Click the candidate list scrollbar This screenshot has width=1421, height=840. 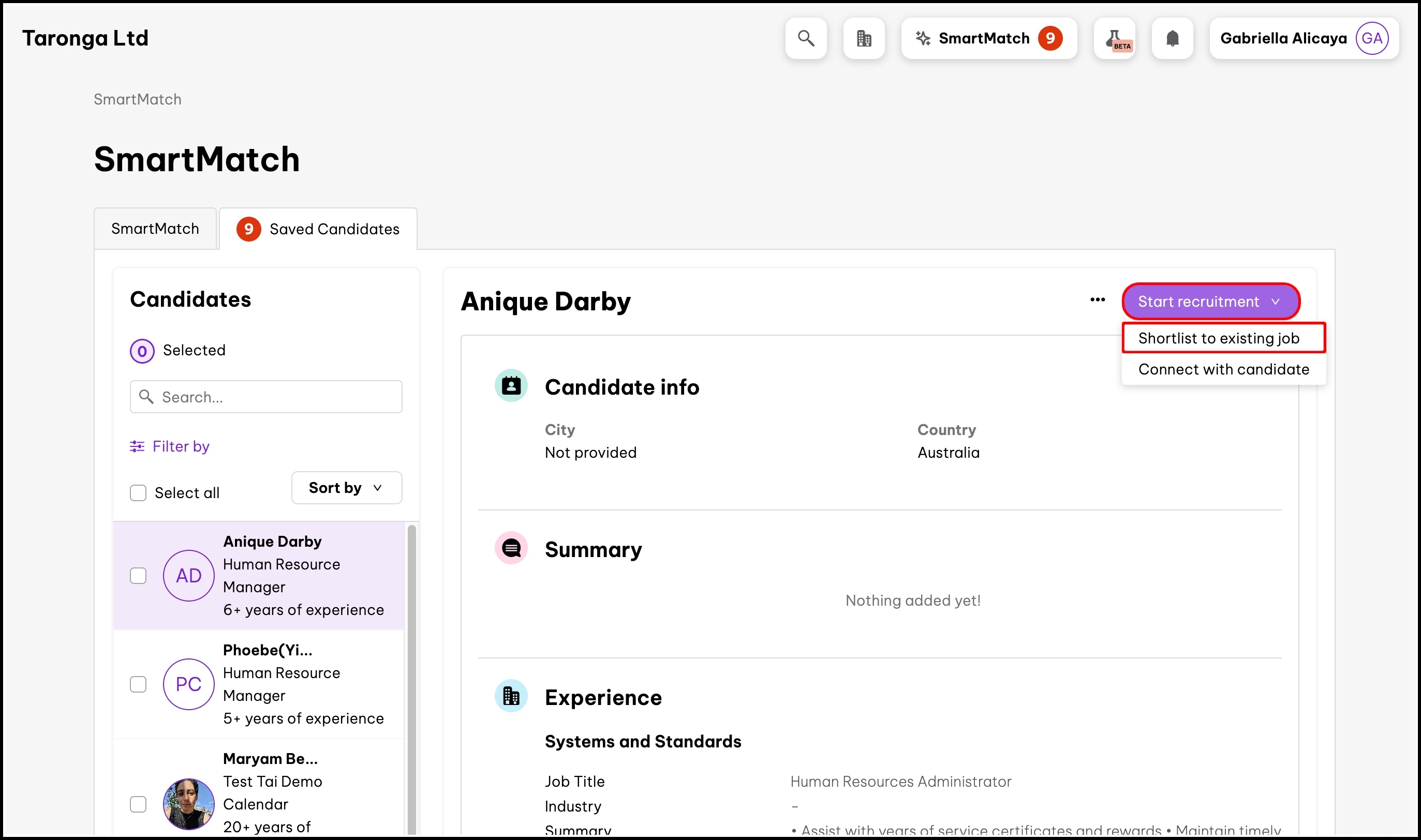tap(411, 679)
